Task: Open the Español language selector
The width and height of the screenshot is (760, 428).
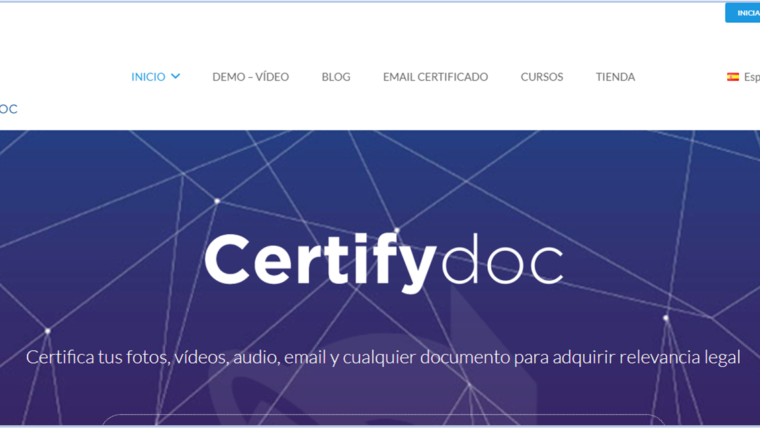Action: (750, 77)
